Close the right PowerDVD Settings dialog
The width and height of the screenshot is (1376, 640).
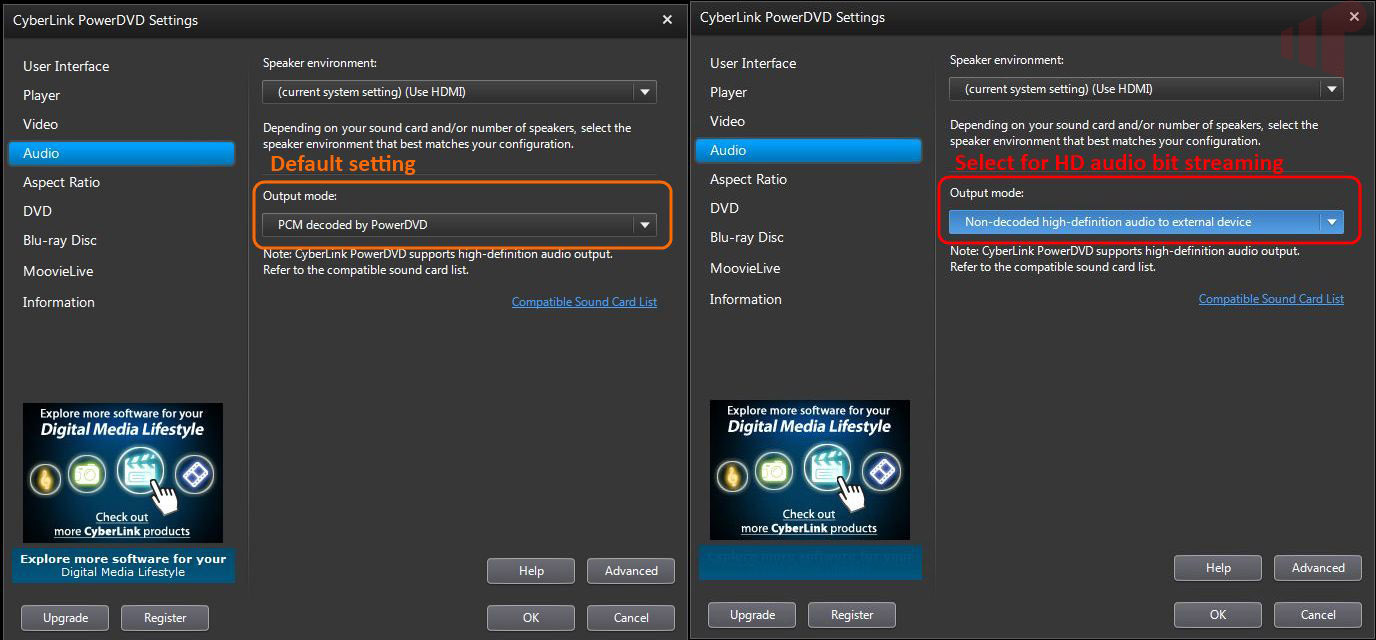point(1354,17)
